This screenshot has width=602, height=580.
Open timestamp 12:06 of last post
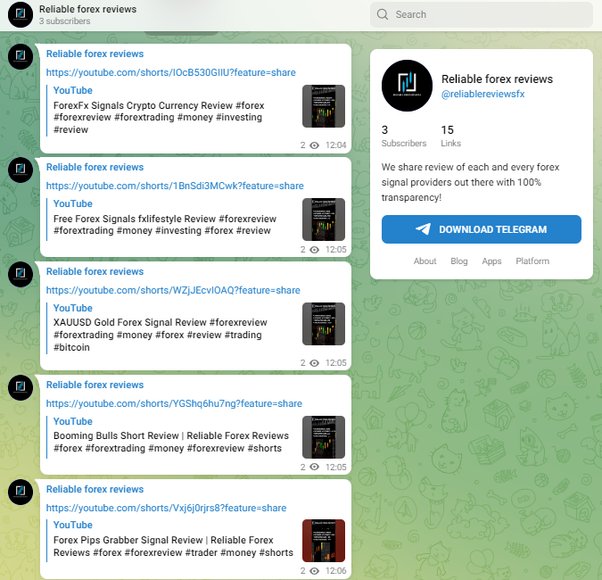[336, 571]
